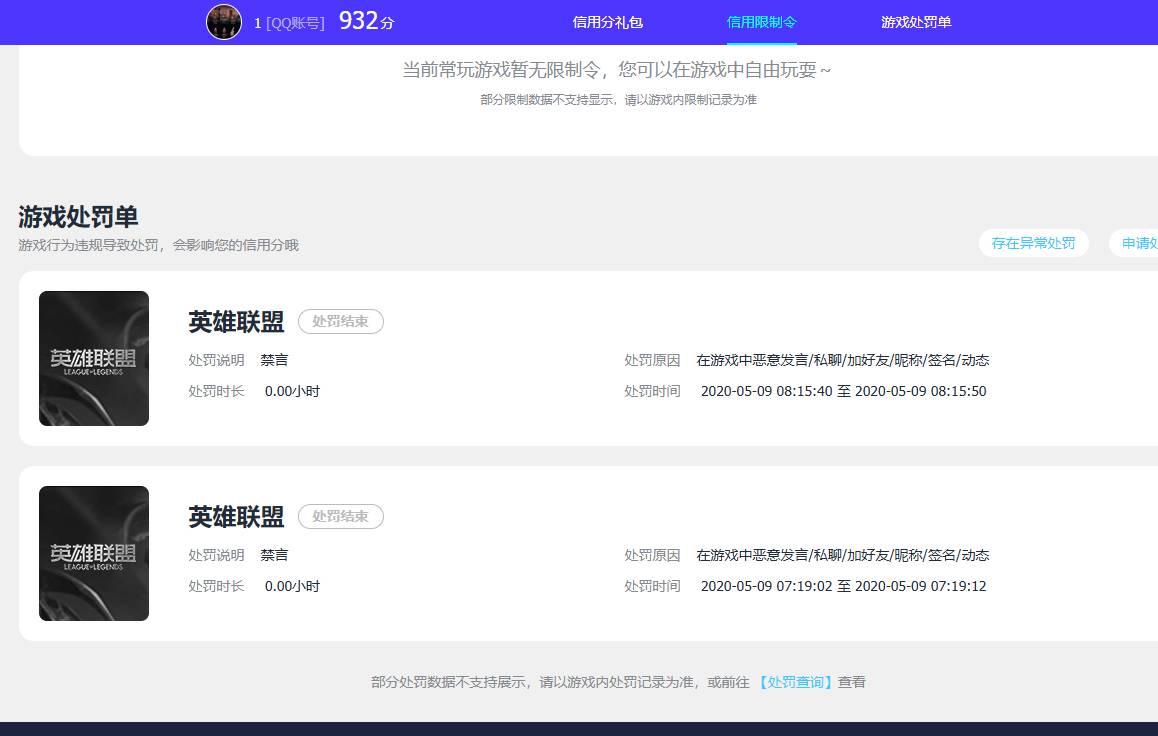
Task: Click the 存在异常处罚 button
Action: [x=1034, y=243]
